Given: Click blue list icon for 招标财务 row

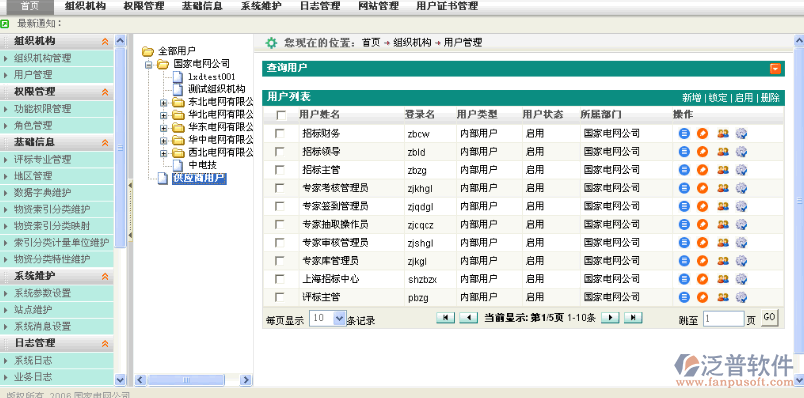Looking at the screenshot, I should (684, 133).
